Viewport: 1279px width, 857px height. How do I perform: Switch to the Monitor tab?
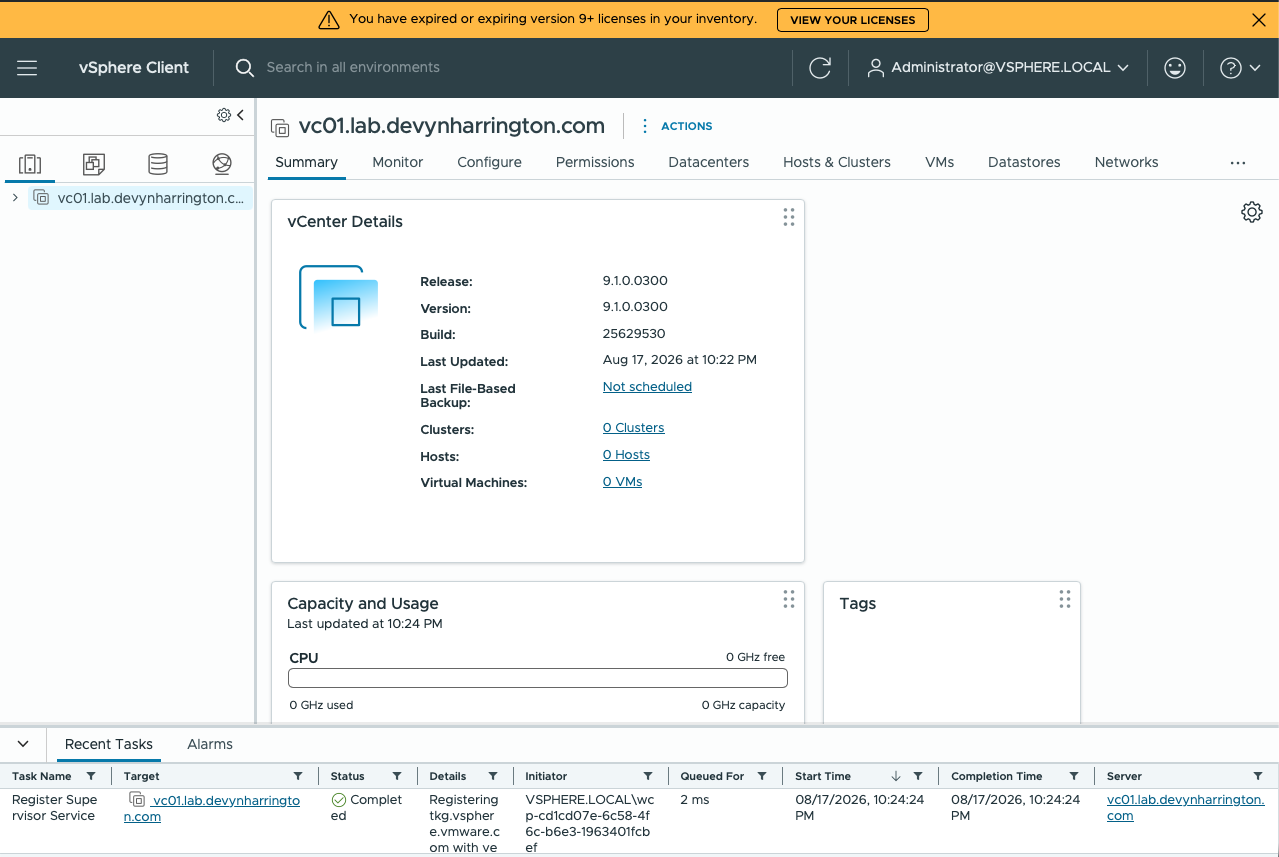(x=398, y=162)
